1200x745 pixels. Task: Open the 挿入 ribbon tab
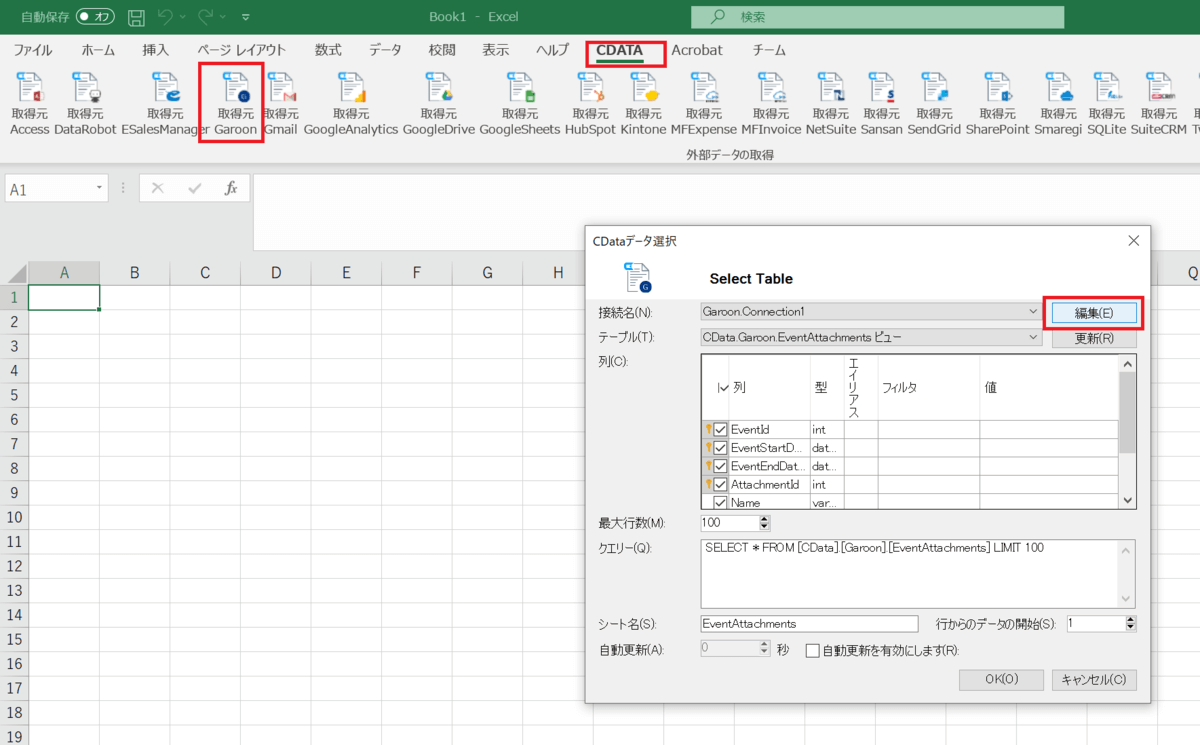click(x=156, y=50)
